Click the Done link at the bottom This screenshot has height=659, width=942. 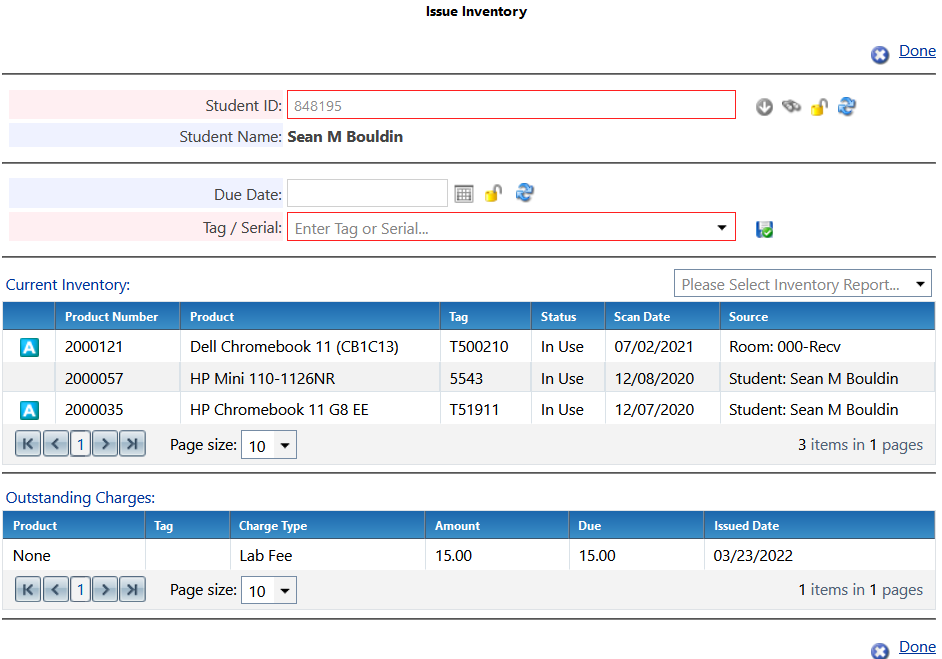click(917, 647)
